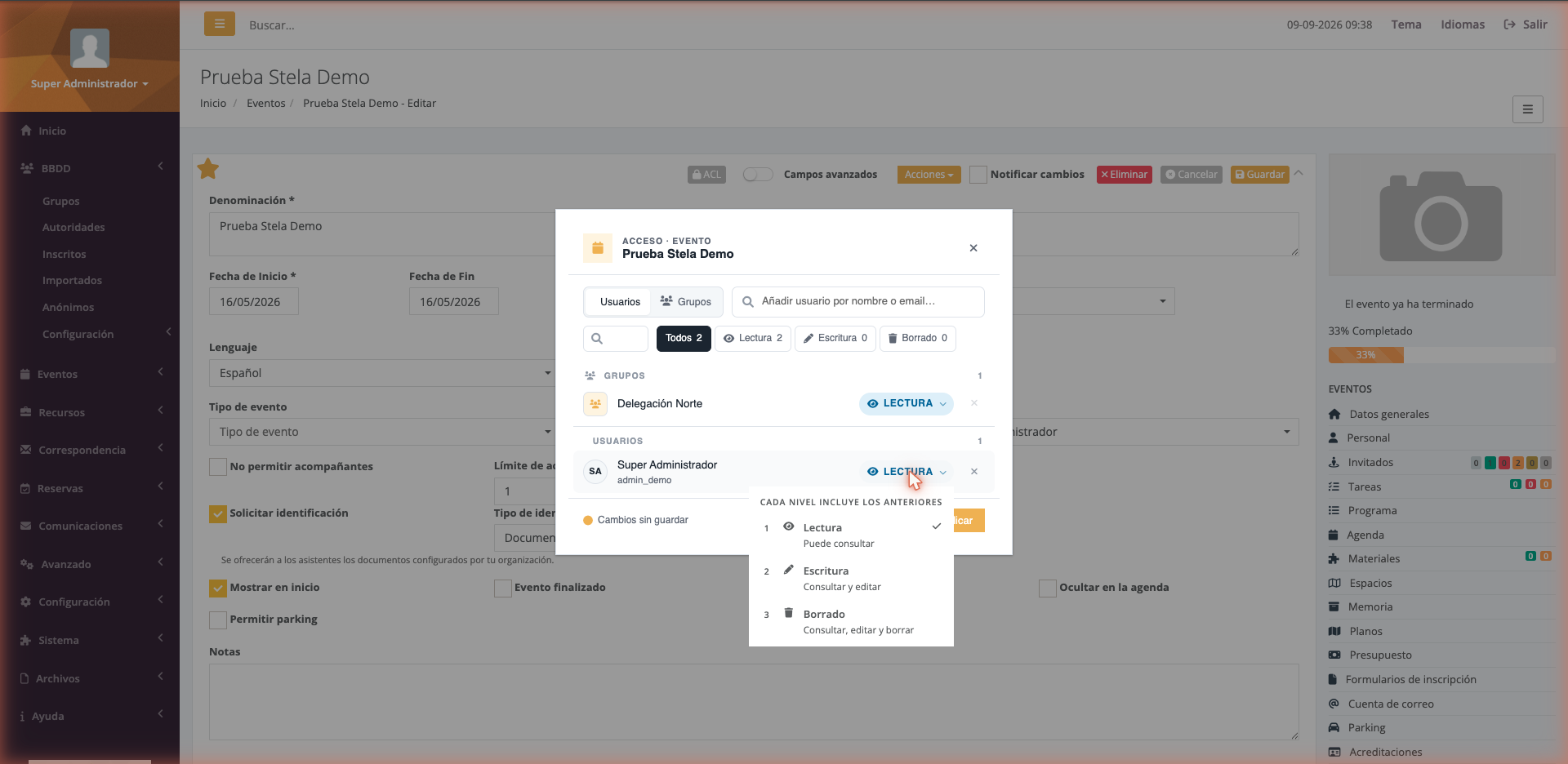Enable Permitir parking checkbox
This screenshot has width=1568, height=764.
[x=218, y=620]
